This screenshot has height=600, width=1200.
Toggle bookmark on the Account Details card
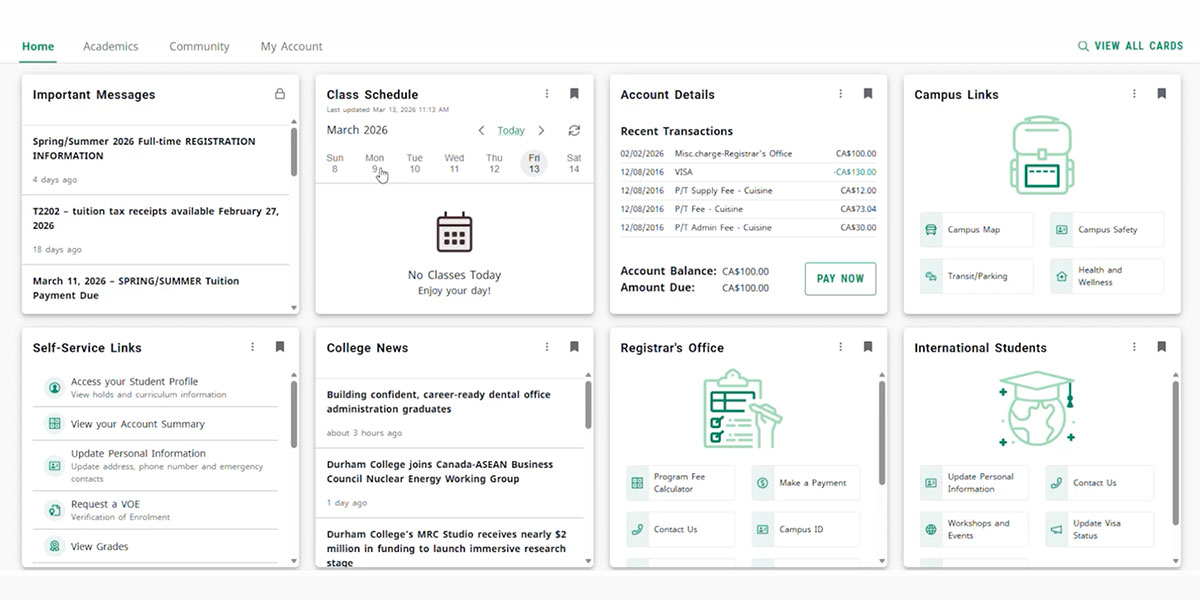pyautogui.click(x=868, y=94)
